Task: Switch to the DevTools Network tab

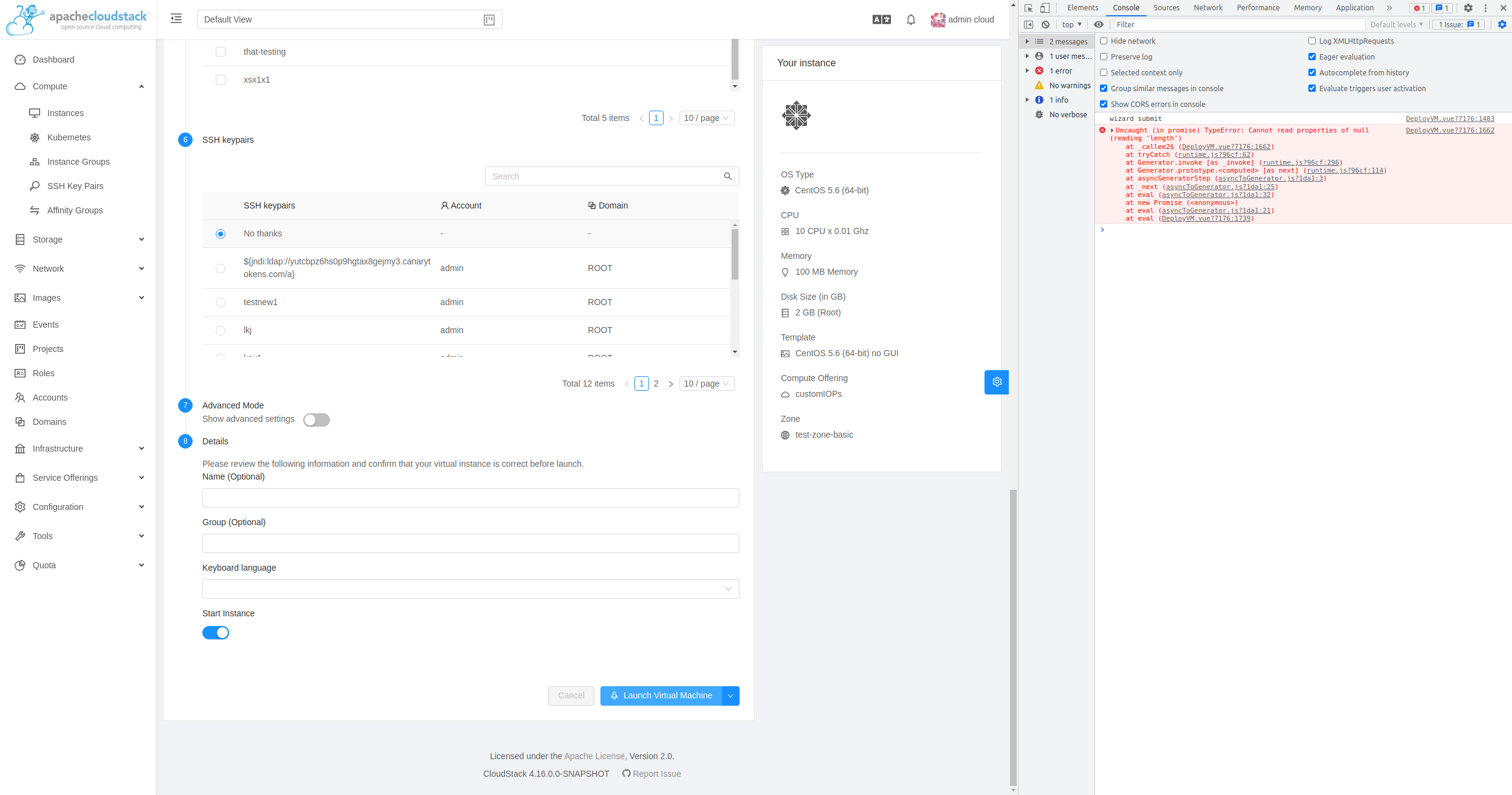Action: (x=1208, y=8)
